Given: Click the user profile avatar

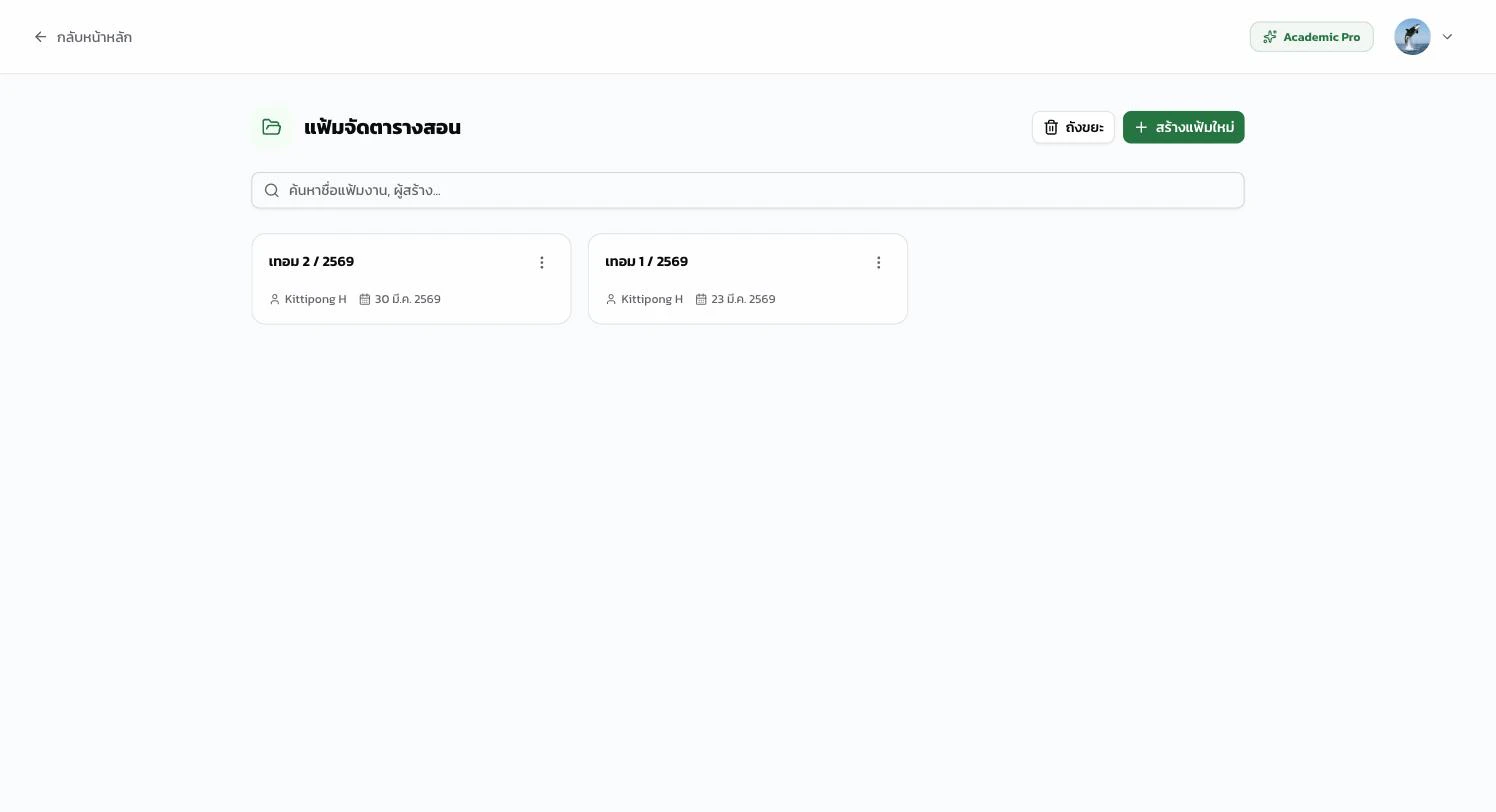Looking at the screenshot, I should (1412, 37).
